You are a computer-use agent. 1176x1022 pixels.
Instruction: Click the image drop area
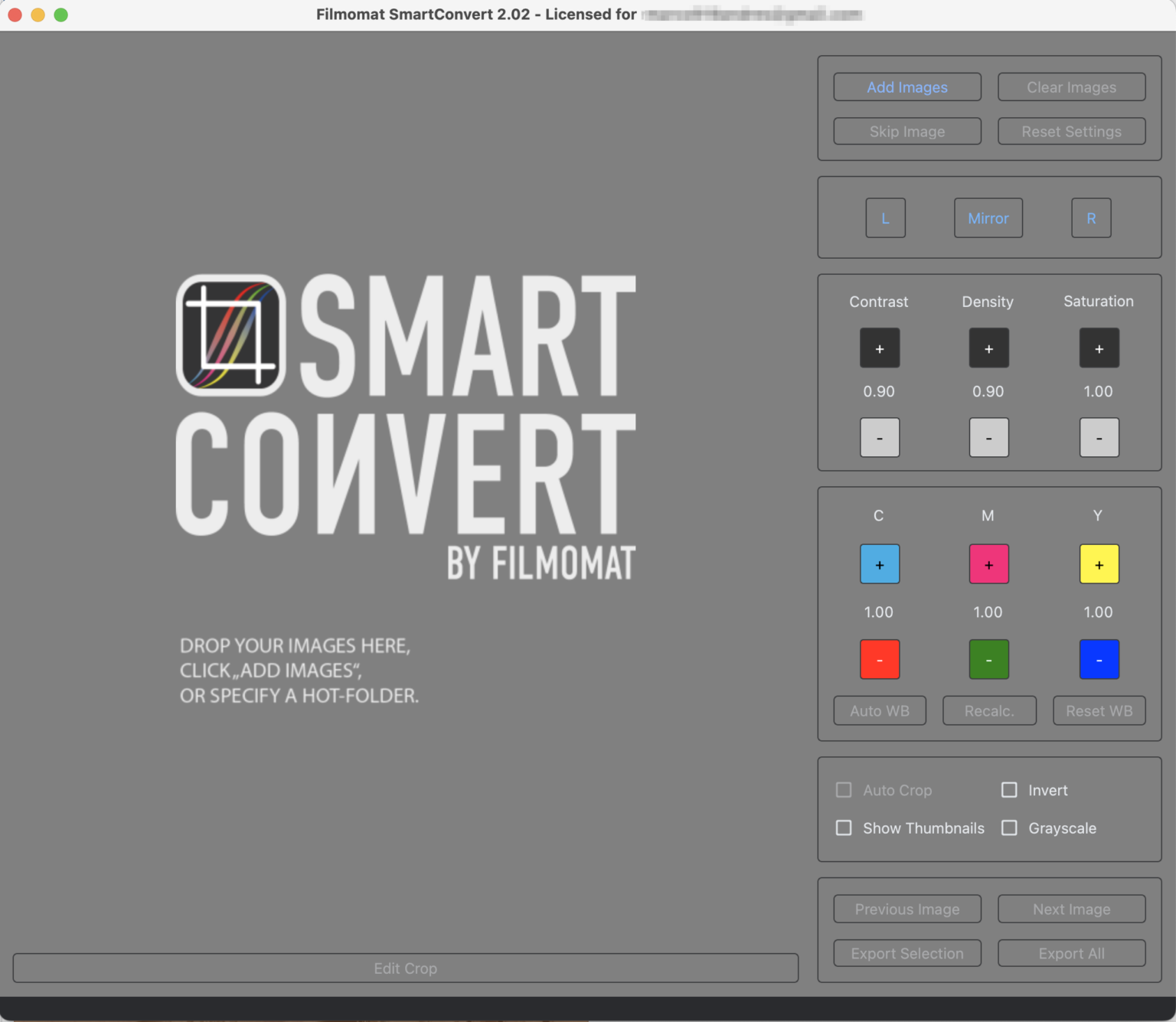[406, 498]
